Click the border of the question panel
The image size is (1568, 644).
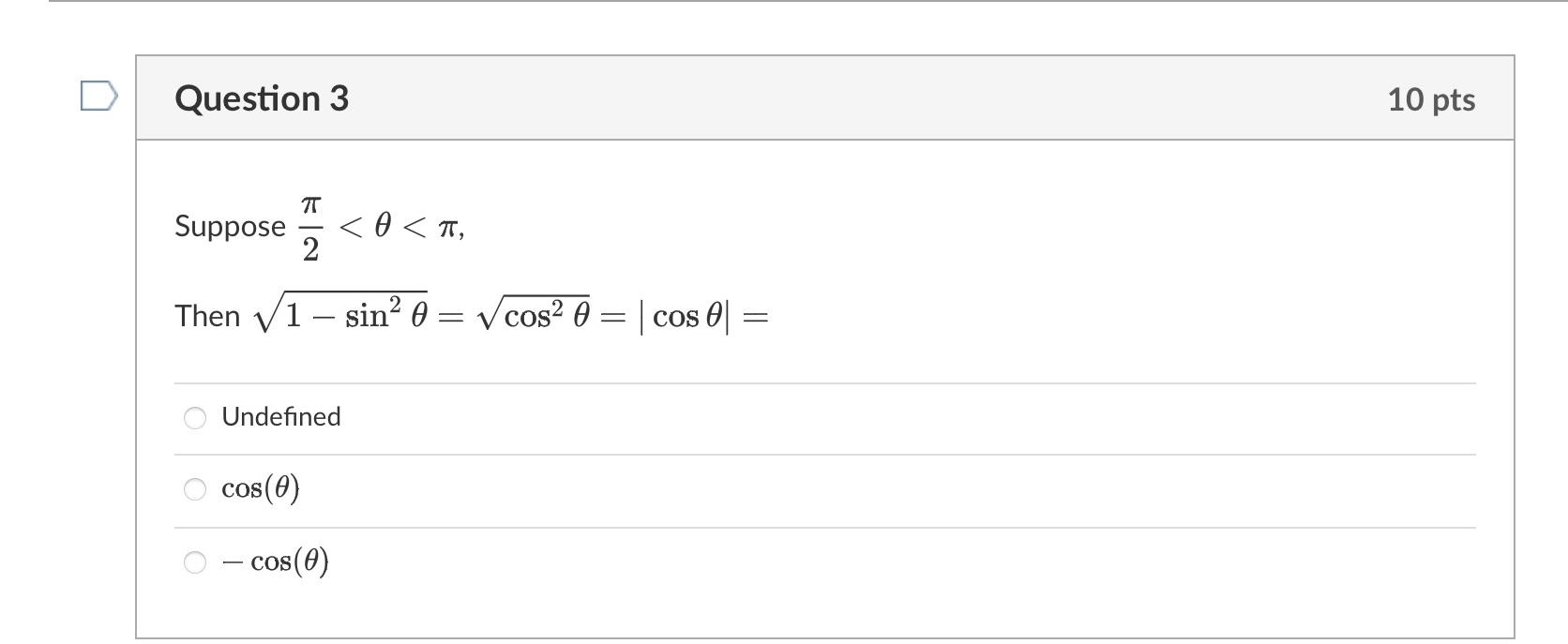point(140,375)
